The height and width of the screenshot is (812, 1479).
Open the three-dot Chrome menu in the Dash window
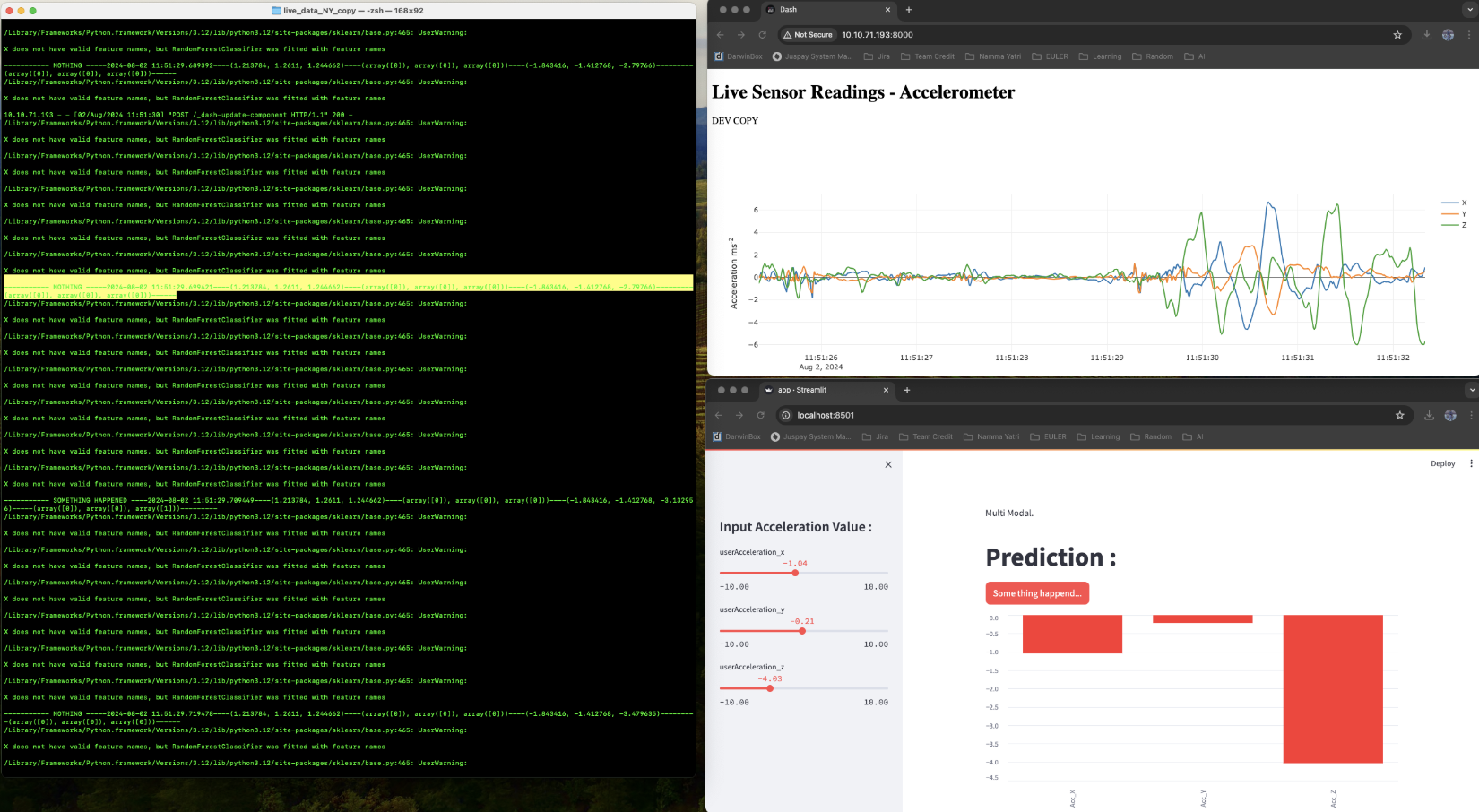point(1469,35)
